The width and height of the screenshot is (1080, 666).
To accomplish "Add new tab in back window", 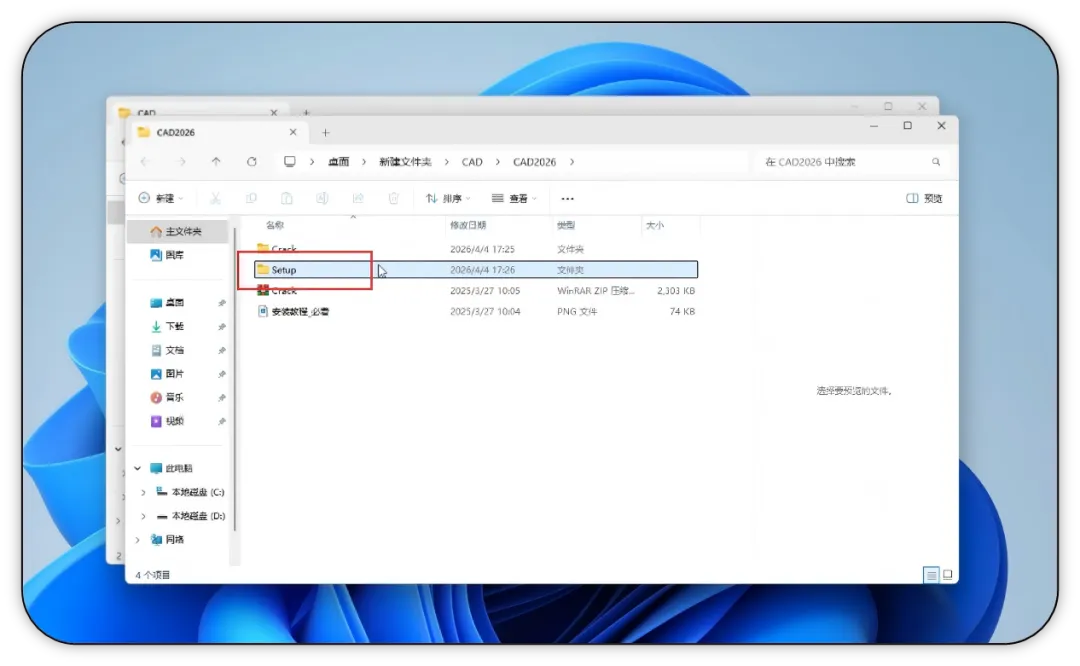I will 307,112.
